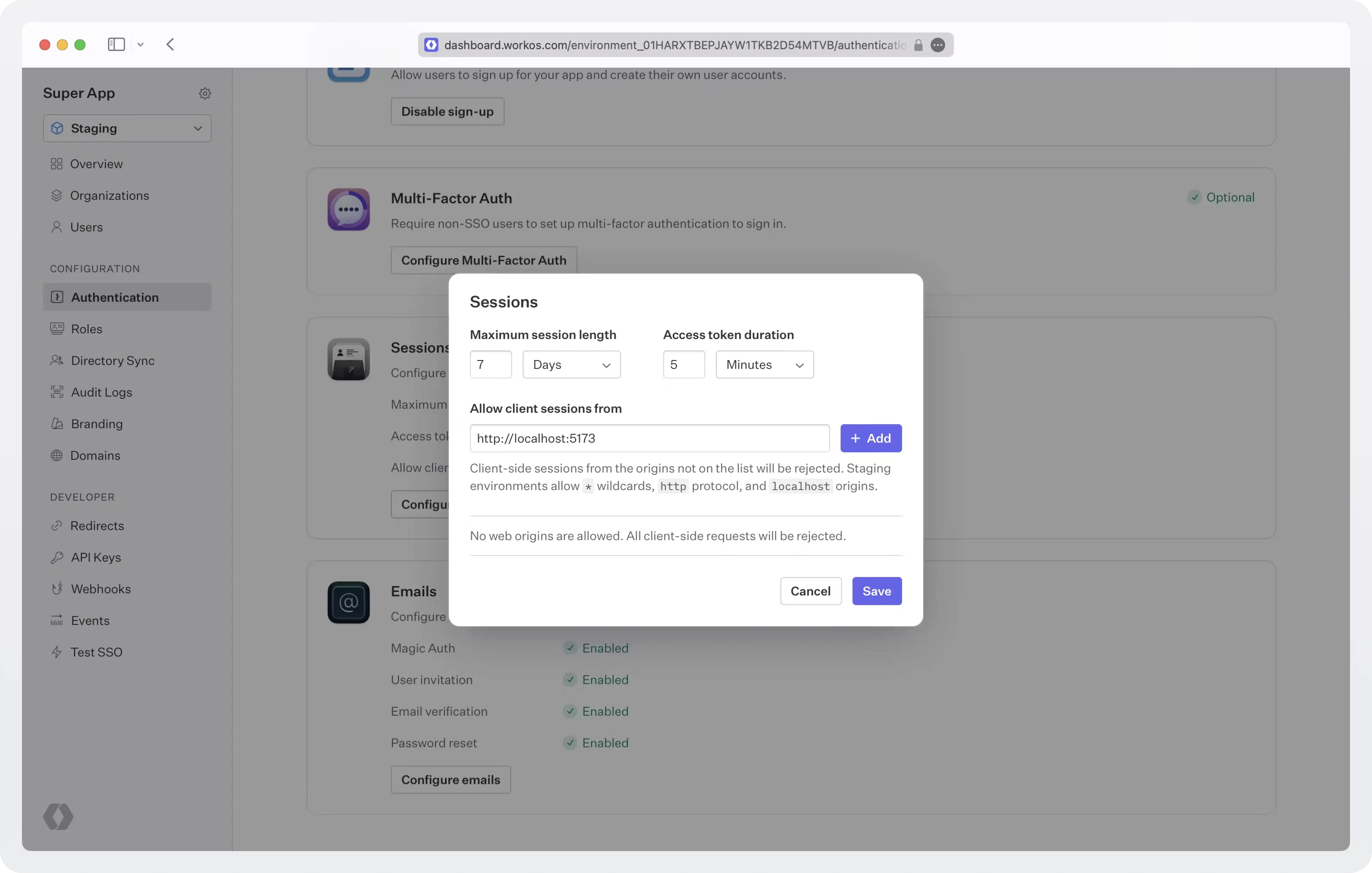Open Webhooks in the sidebar
Viewport: 1372px width, 873px height.
pos(127,589)
